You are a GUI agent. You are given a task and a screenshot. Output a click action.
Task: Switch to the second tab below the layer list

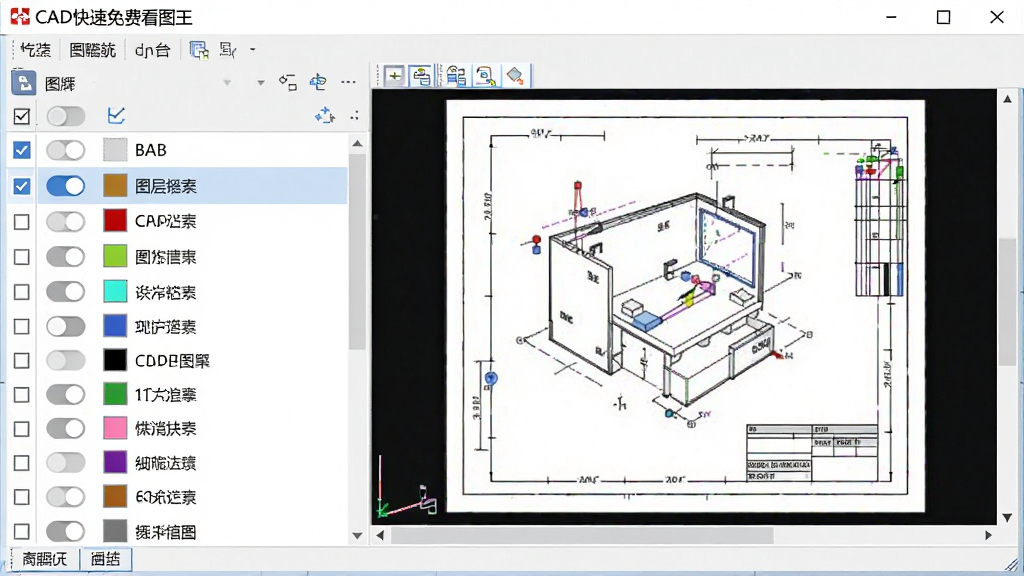(105, 559)
